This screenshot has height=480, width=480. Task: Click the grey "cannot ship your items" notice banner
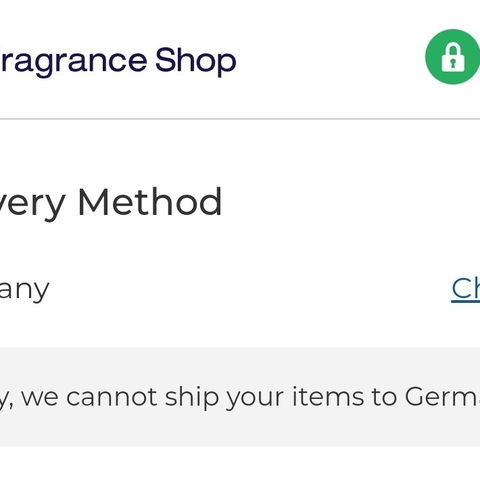click(x=240, y=397)
